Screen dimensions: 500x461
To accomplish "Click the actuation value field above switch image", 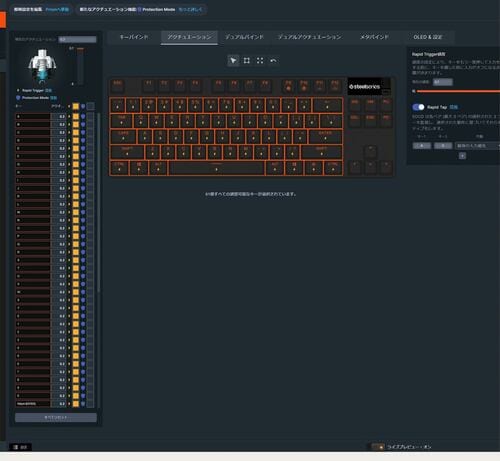I will coord(77,39).
